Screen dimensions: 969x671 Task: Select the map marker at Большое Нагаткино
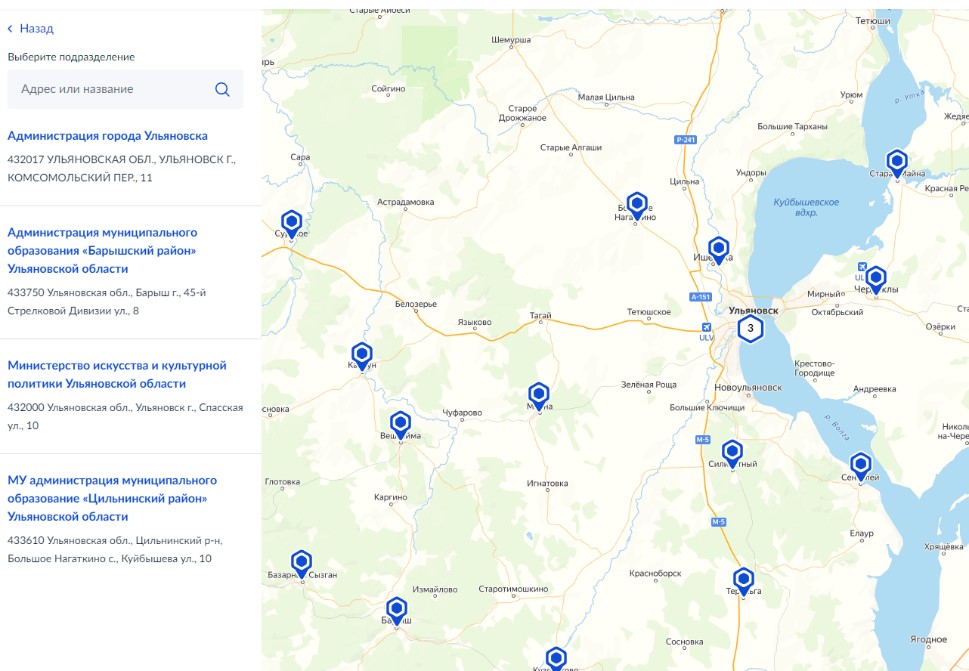point(637,204)
